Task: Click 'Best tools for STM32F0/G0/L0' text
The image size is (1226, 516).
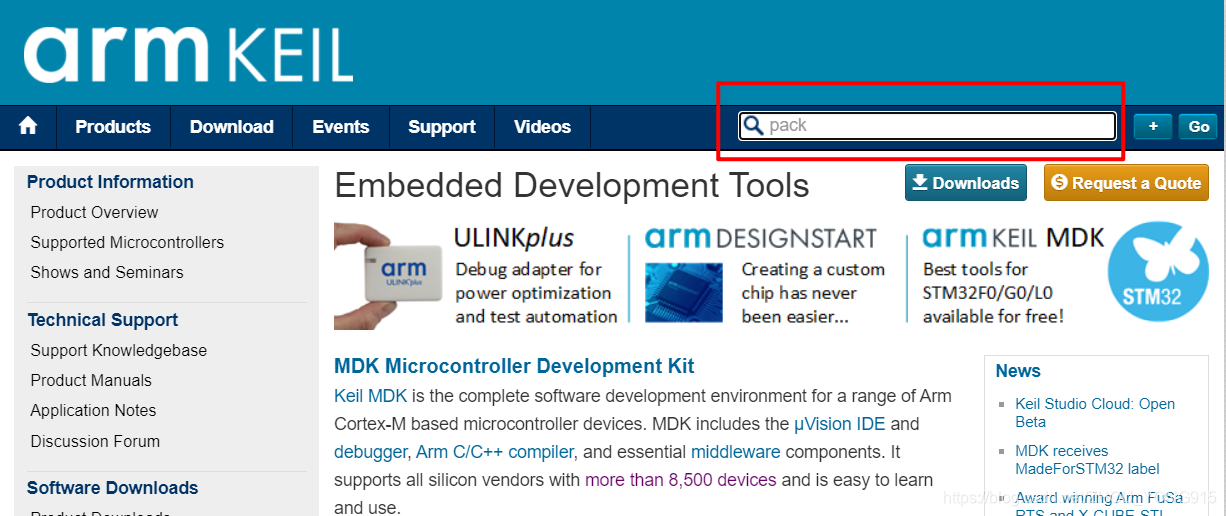Action: coord(993,293)
